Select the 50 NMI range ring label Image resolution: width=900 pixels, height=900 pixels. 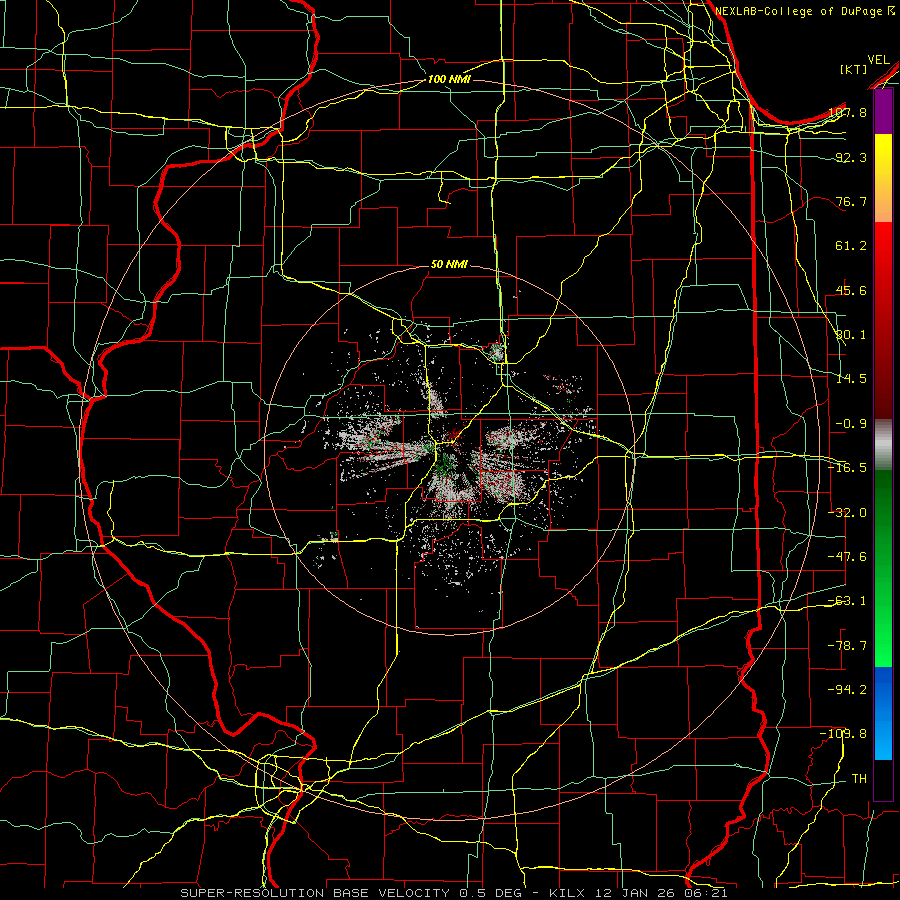pos(449,264)
